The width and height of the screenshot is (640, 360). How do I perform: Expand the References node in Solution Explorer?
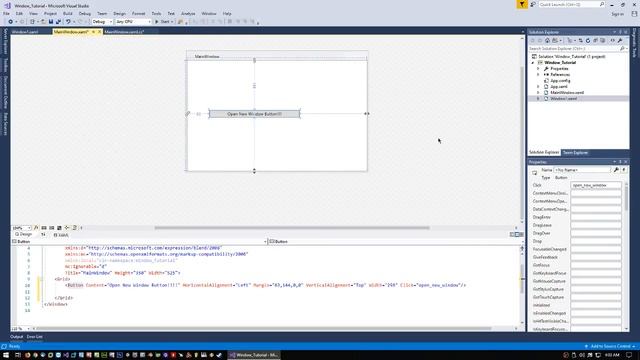pos(538,75)
